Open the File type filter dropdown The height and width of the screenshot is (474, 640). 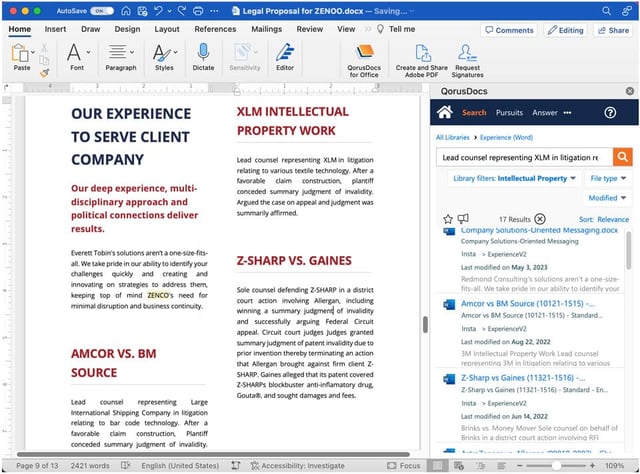608,178
